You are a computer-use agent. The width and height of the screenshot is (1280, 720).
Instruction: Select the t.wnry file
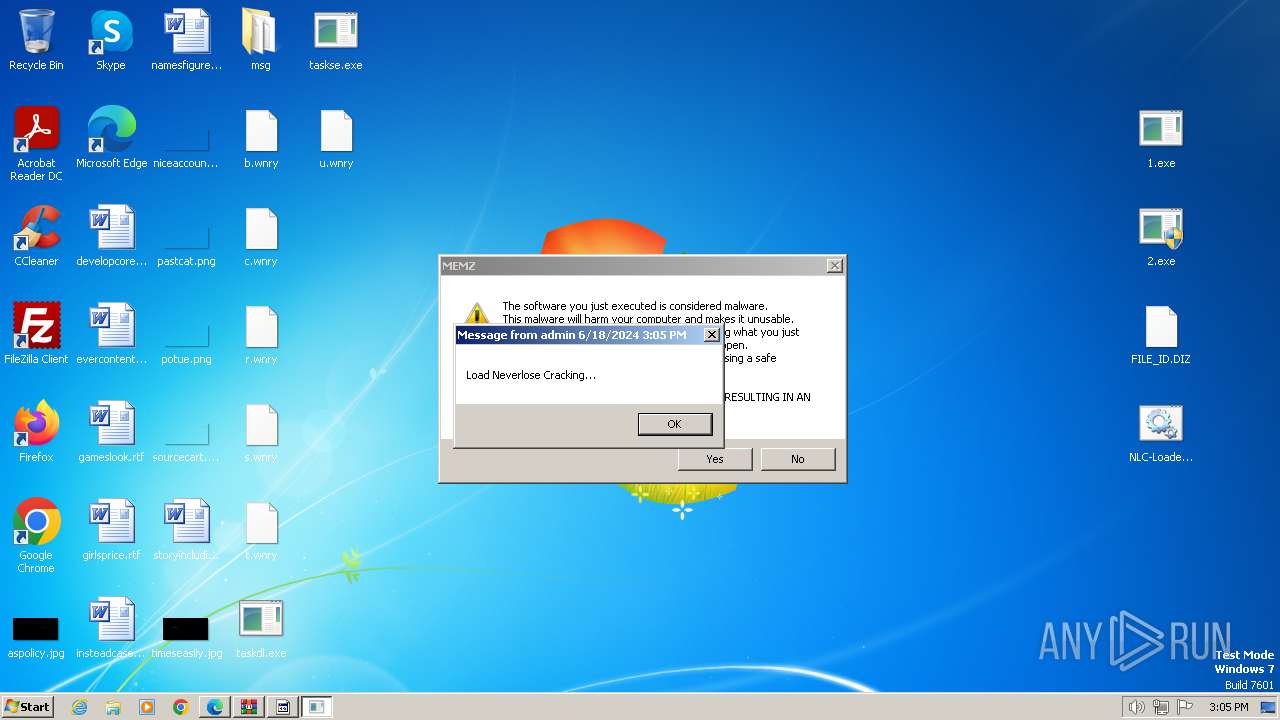coord(261,530)
